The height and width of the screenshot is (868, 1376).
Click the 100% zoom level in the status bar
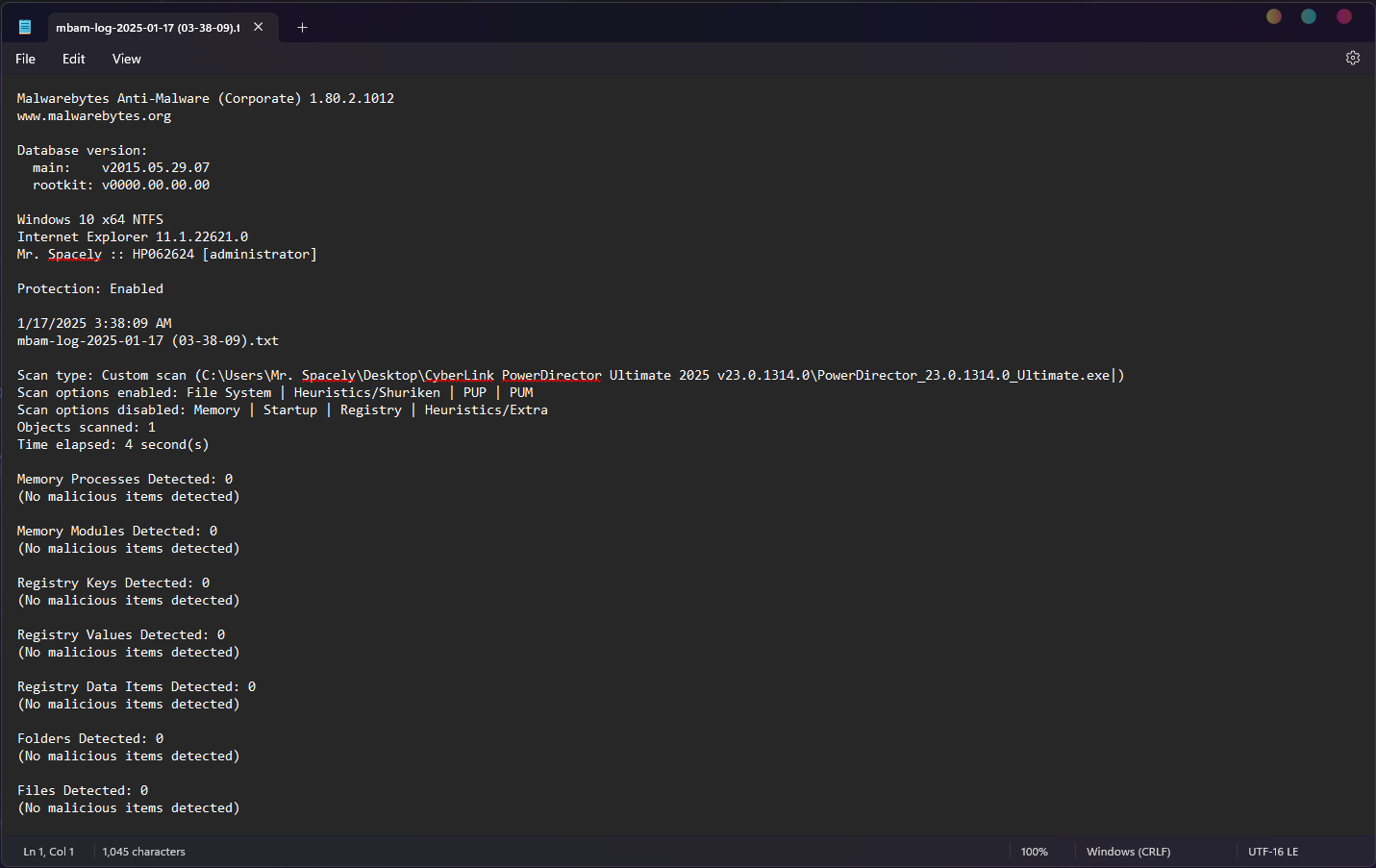1034,852
